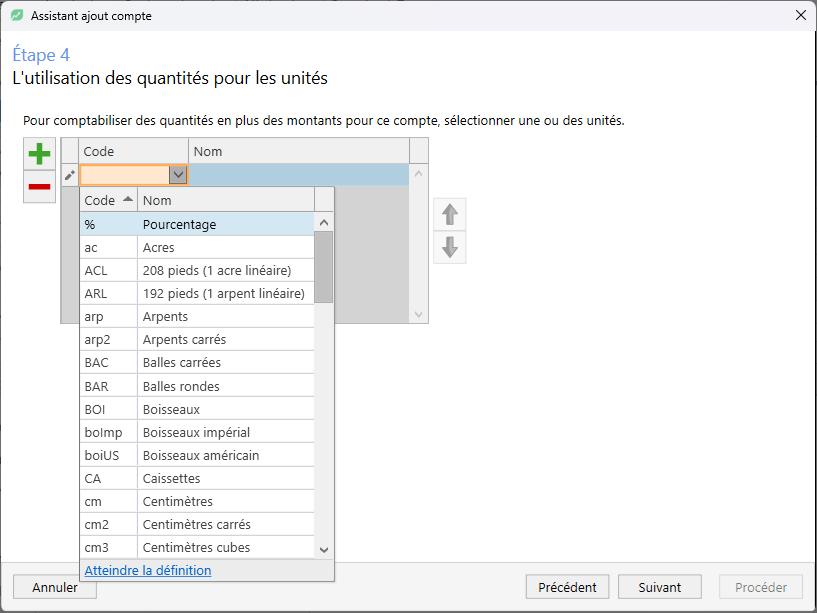Select the Arpents unit row
The width and height of the screenshot is (817, 613).
click(197, 316)
